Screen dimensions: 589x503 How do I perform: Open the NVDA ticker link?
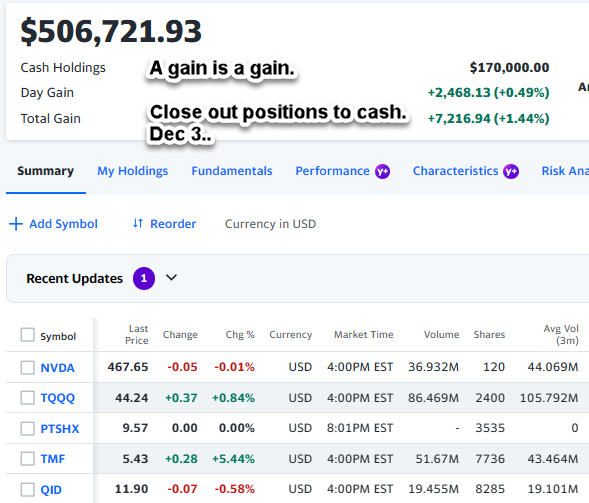point(57,368)
